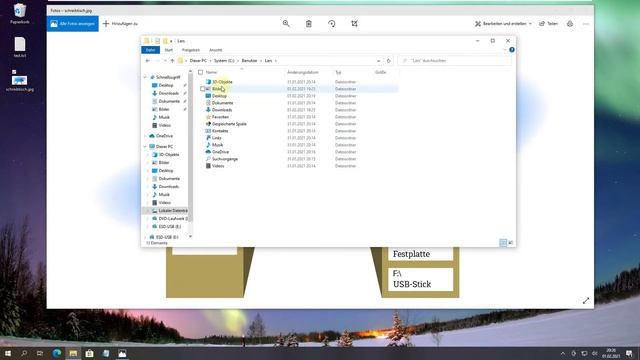Viewport: 640px width, 360px height.
Task: Open the address bar history dropdown
Action: pyautogui.click(x=379, y=61)
